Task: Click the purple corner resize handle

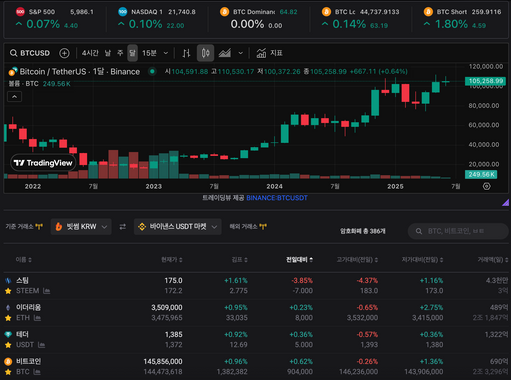Action: click(x=506, y=202)
